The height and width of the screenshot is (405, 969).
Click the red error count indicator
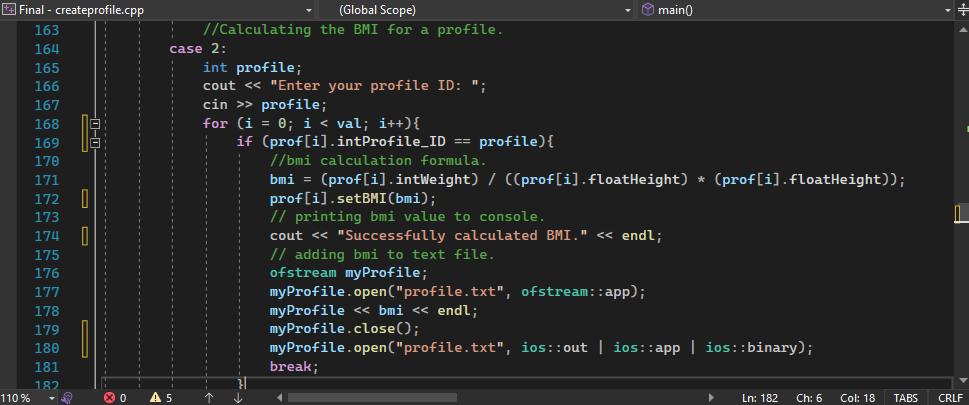pos(115,398)
